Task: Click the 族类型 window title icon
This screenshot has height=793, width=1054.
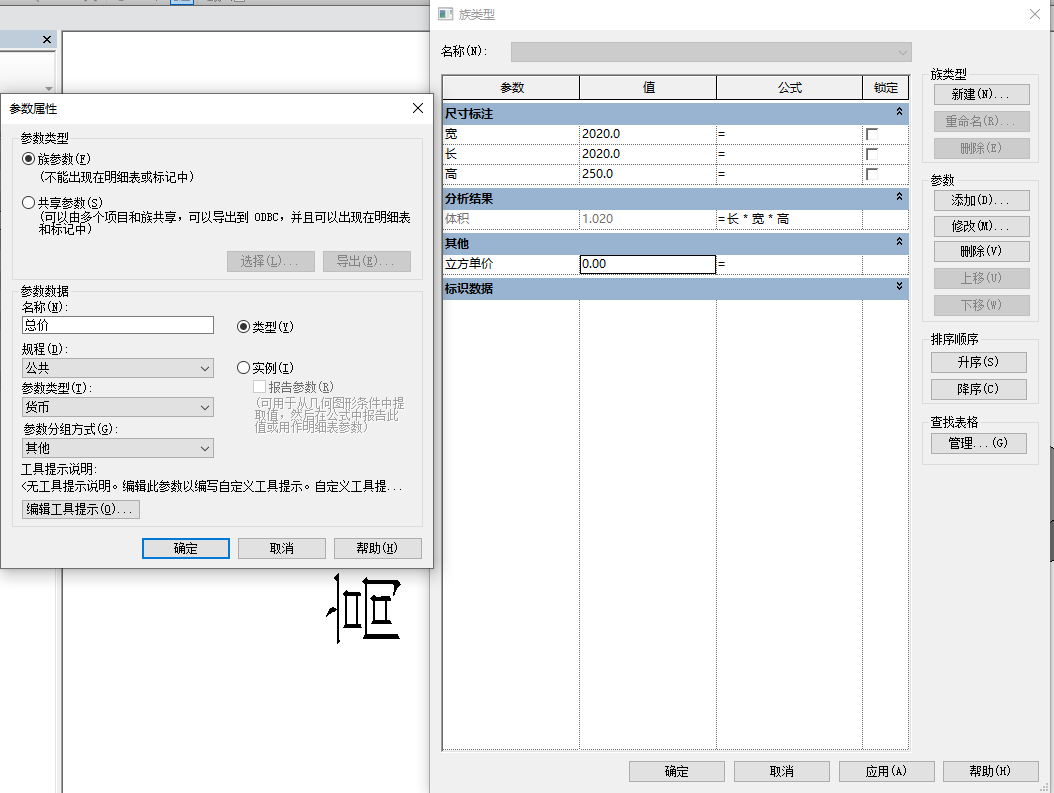Action: tap(446, 14)
